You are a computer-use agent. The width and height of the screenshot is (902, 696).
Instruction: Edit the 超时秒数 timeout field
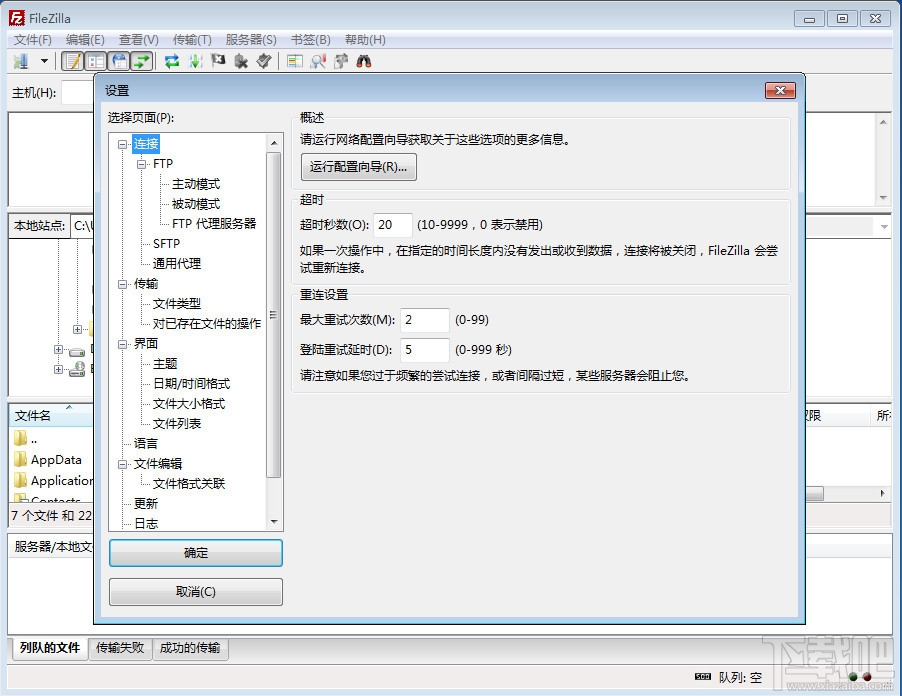tap(394, 224)
